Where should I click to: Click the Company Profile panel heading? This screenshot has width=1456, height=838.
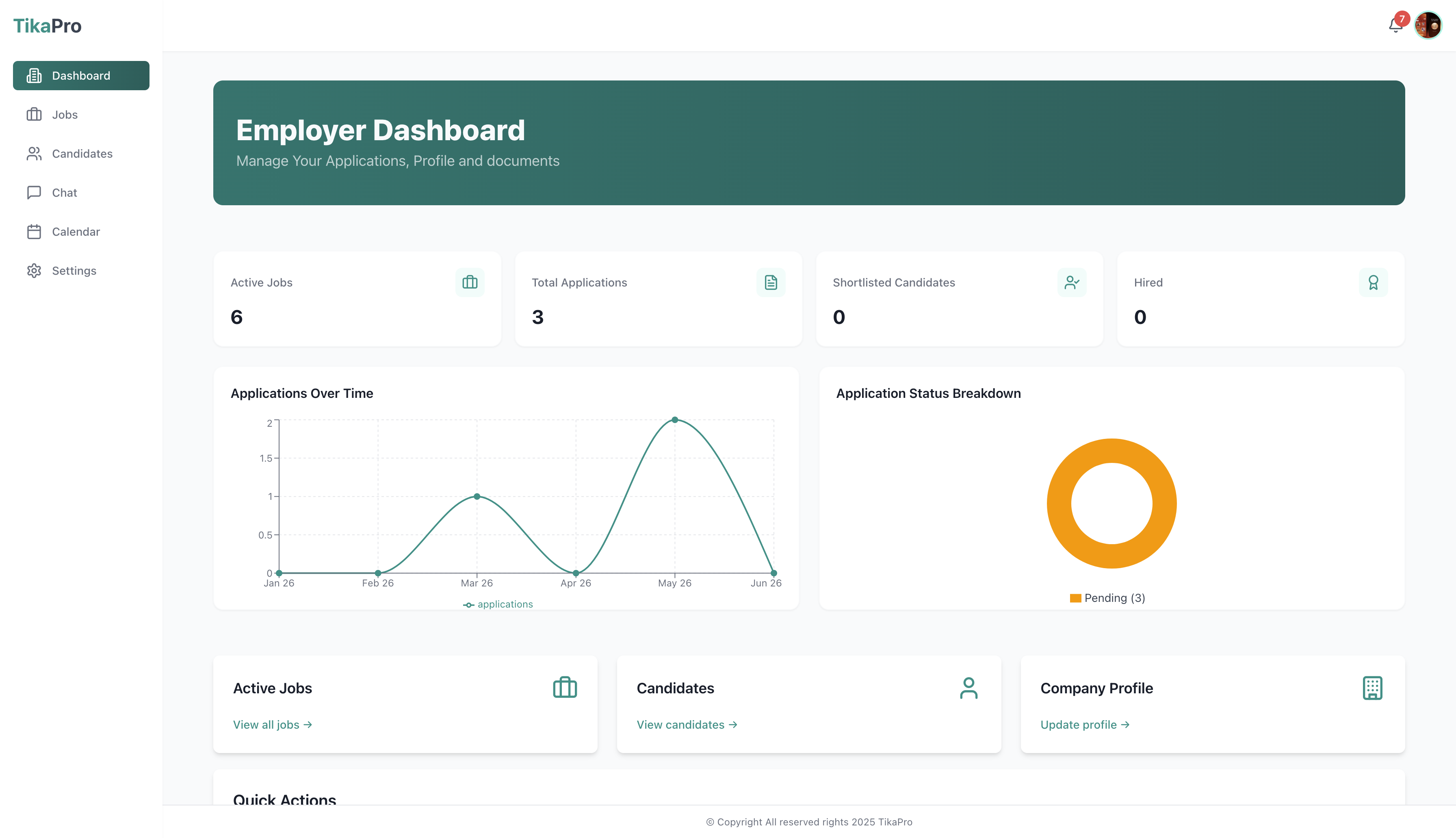point(1096,688)
